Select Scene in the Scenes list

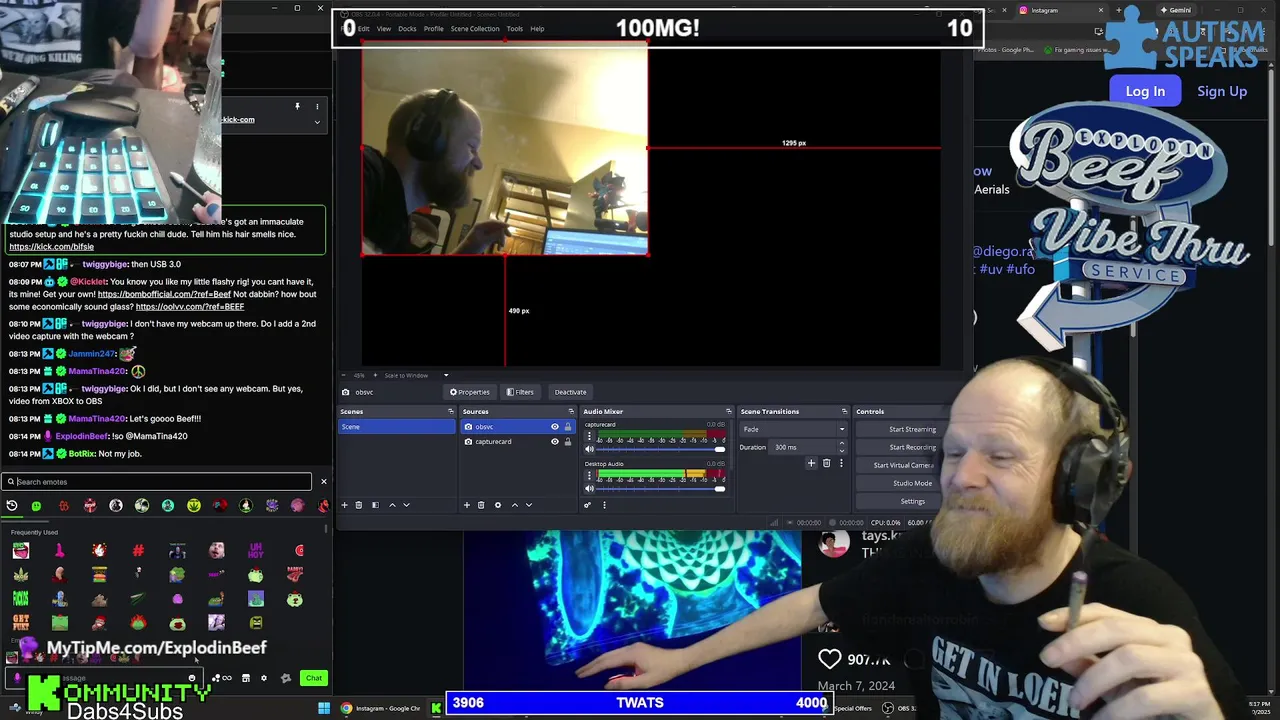(x=397, y=427)
